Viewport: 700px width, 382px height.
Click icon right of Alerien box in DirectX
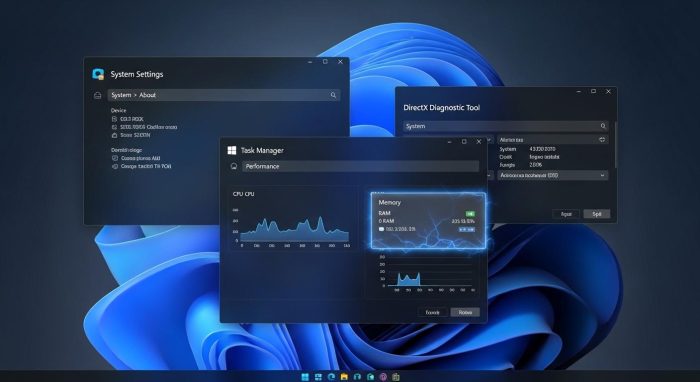point(602,140)
